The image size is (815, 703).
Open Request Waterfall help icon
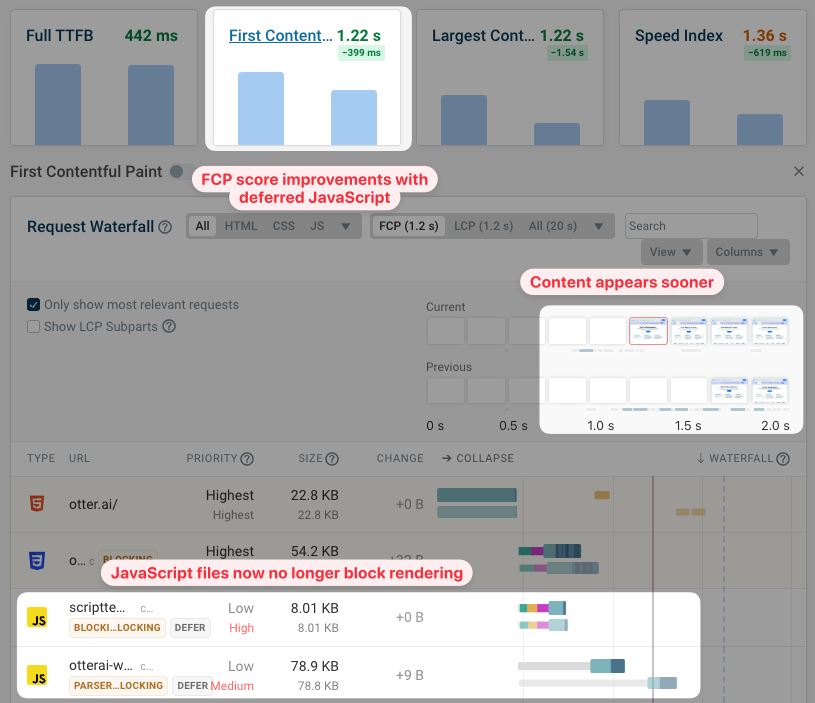pos(165,227)
